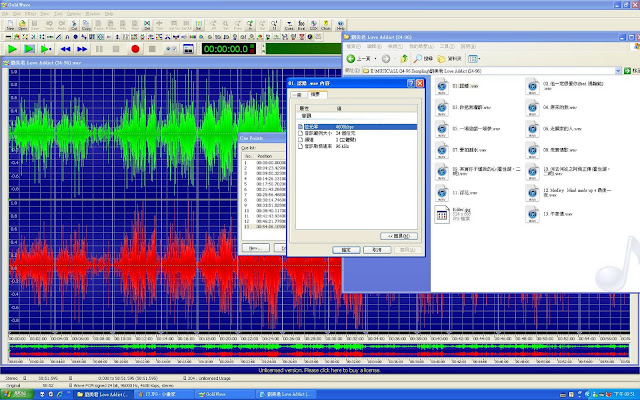640x400 pixels.
Task: Click the Explorer green Back button
Action: [352, 59]
